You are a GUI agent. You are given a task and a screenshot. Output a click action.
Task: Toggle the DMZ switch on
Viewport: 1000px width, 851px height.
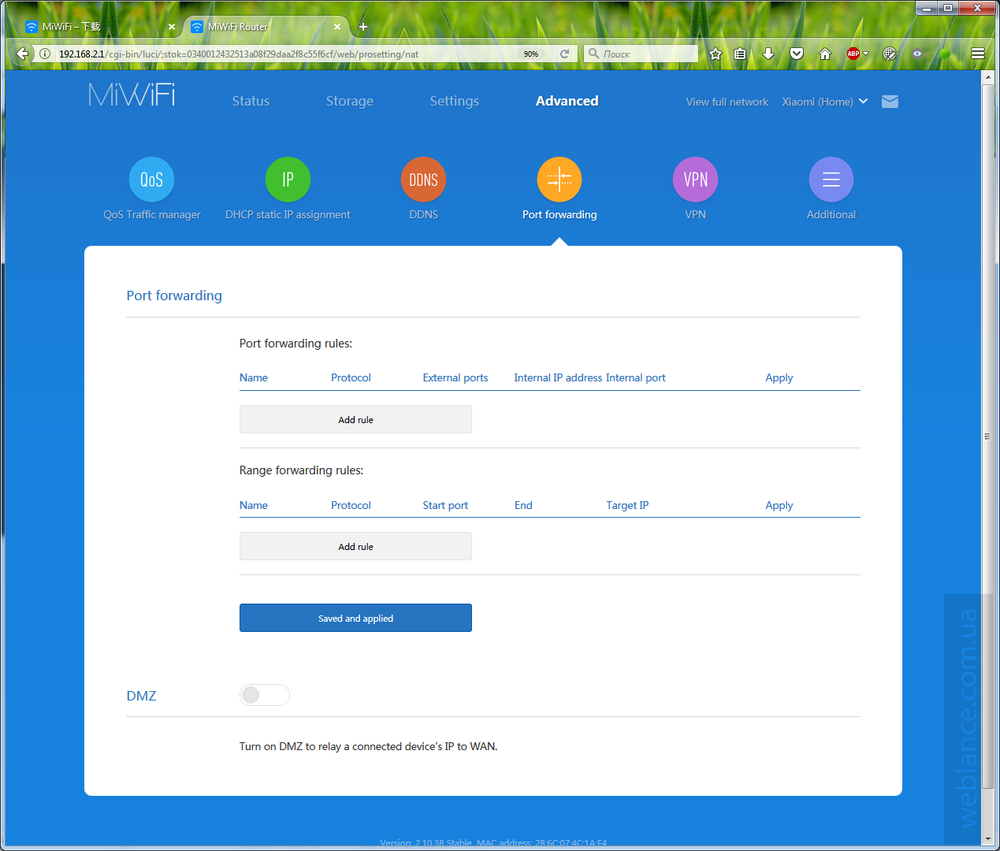click(x=265, y=695)
